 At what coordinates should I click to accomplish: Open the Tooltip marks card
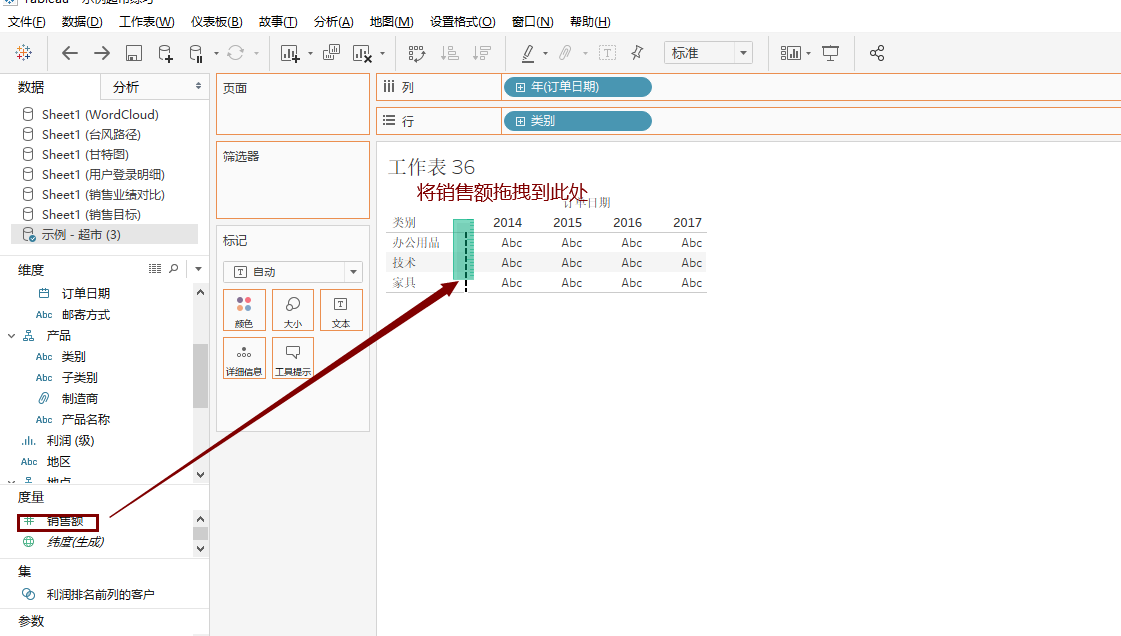(292, 358)
